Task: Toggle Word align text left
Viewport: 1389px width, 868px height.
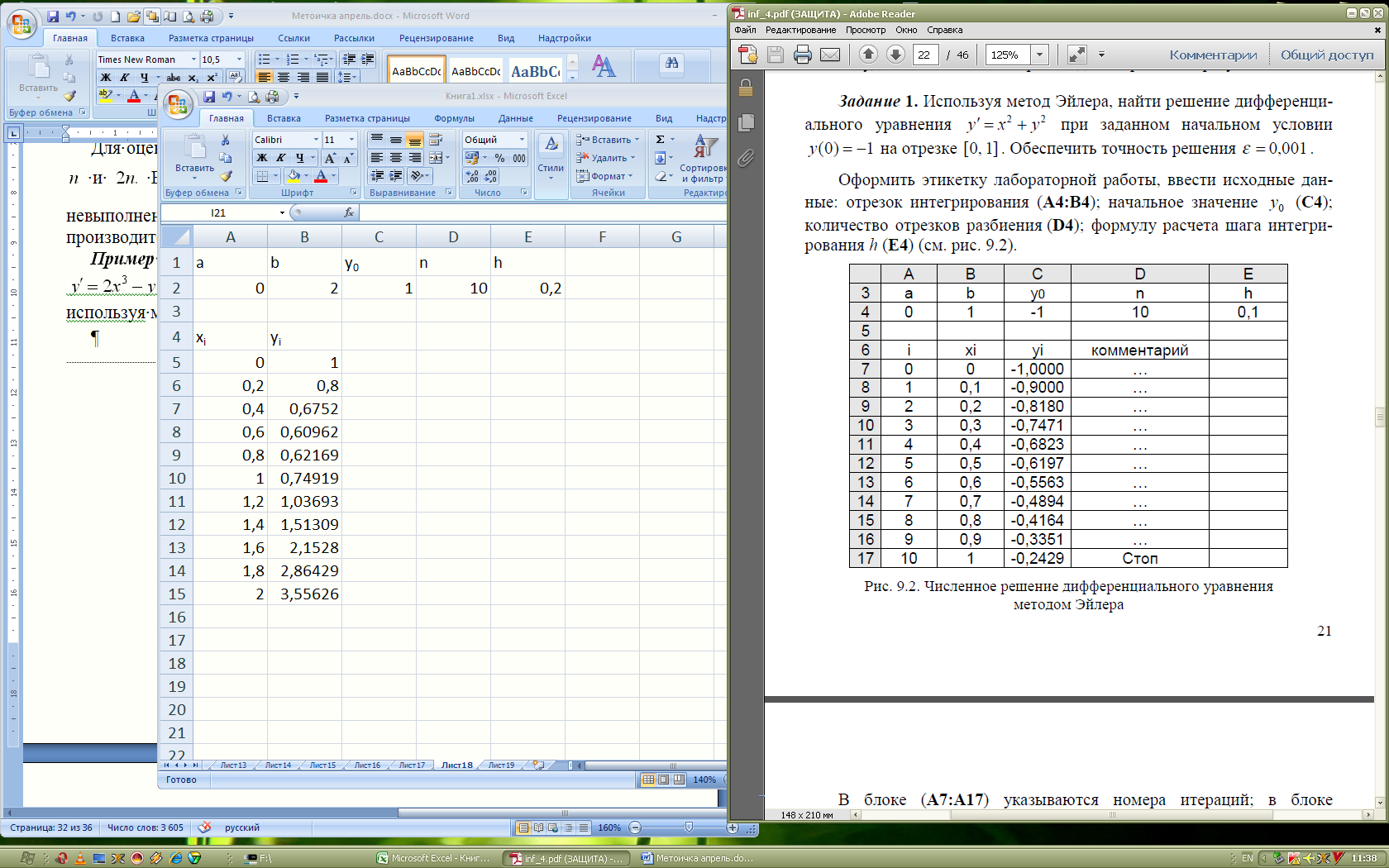Action: (265, 78)
